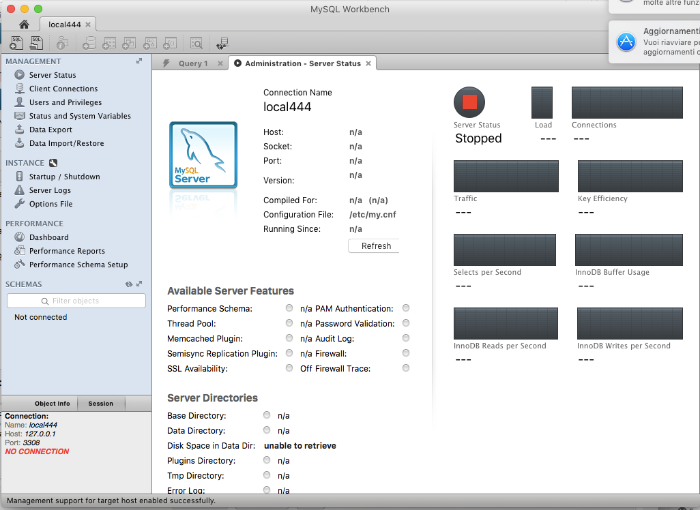
Task: Refresh the schemas list icon
Action: tap(129, 284)
